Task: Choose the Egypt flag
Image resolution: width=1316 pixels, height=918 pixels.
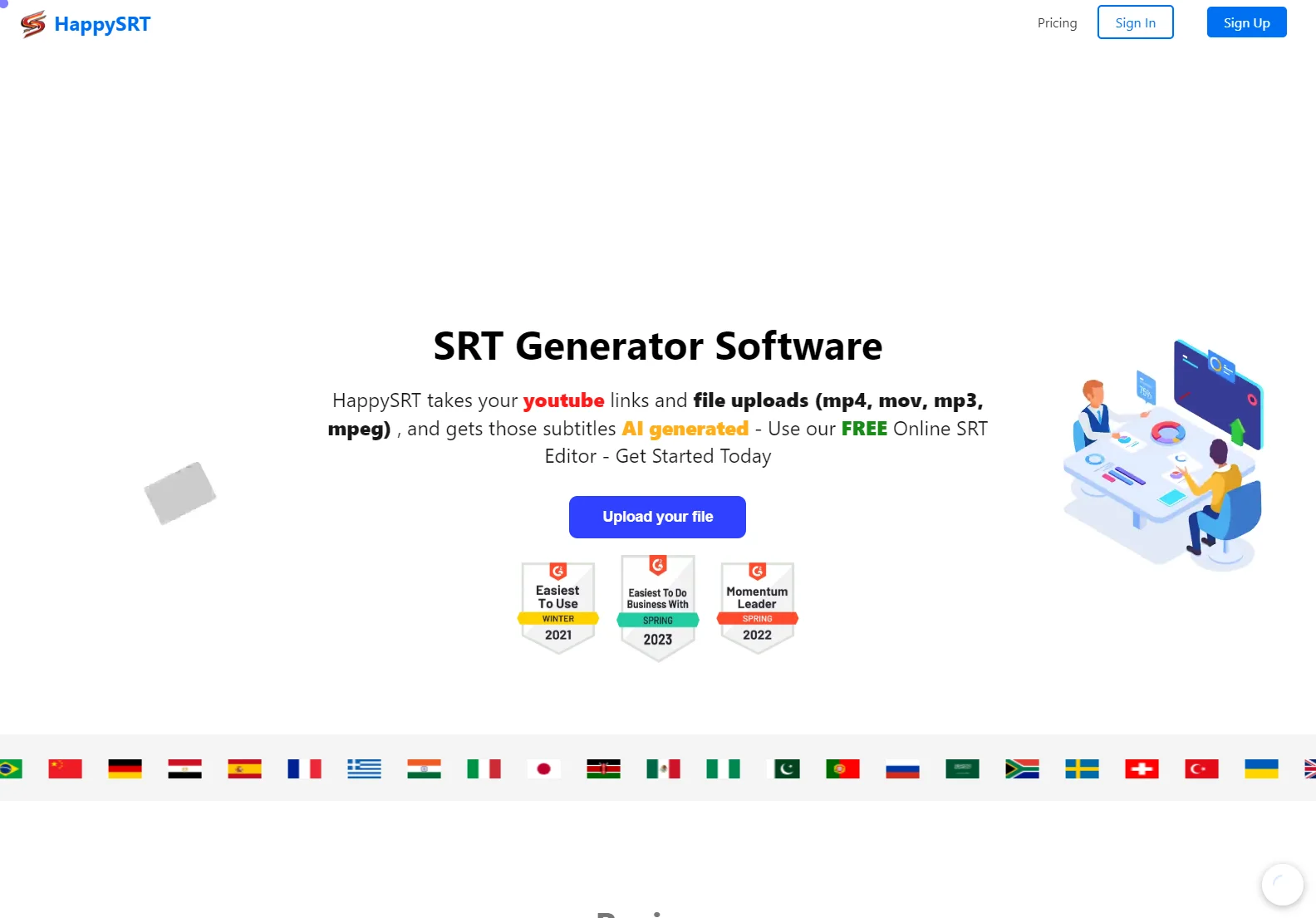Action: (185, 769)
